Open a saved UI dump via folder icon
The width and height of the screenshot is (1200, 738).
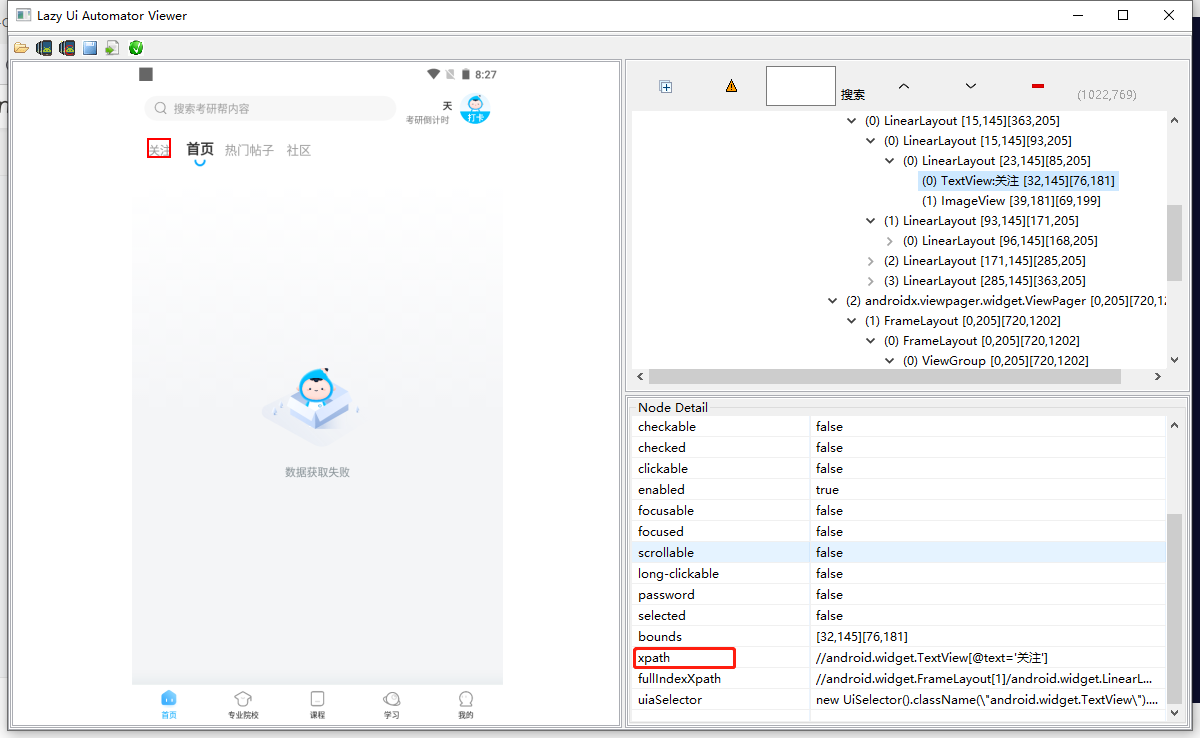click(20, 47)
